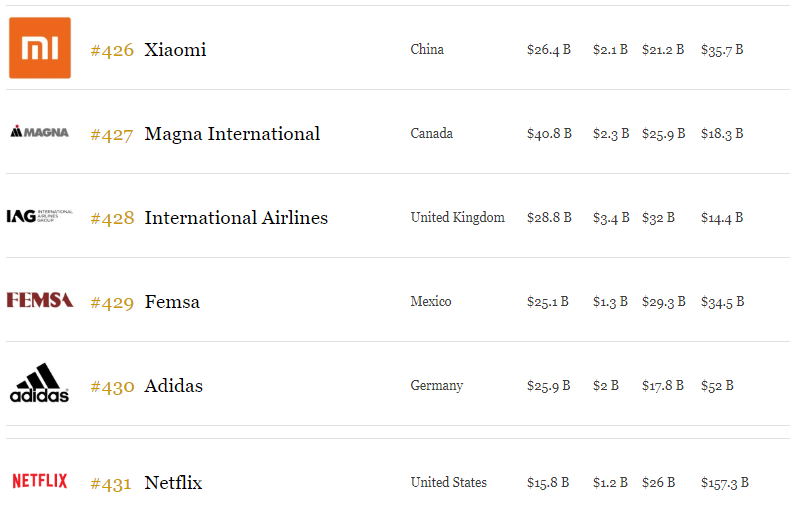Click Femsa's $1.3 B profit figure
The image size is (797, 505).
(610, 302)
